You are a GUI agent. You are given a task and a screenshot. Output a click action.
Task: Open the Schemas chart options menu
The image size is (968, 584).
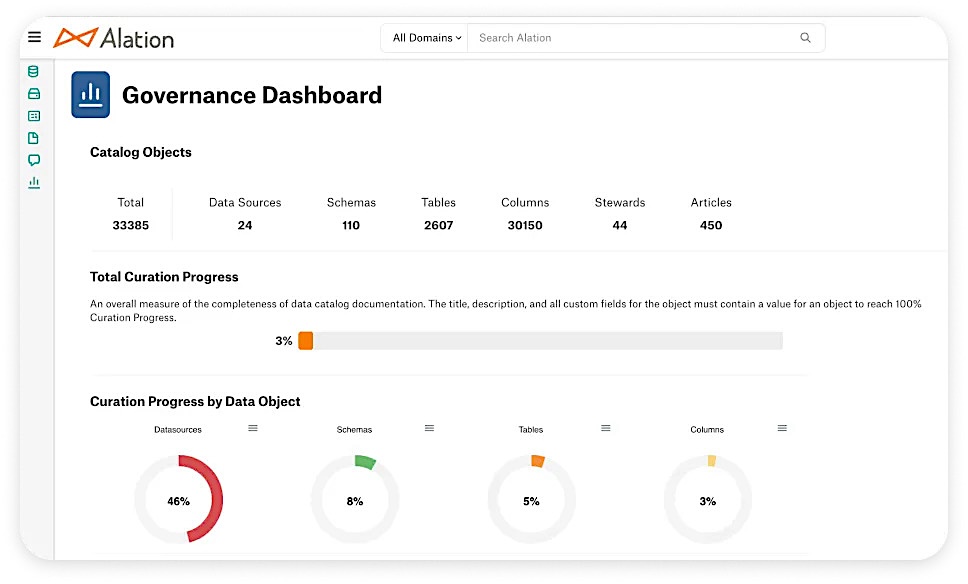click(x=429, y=427)
